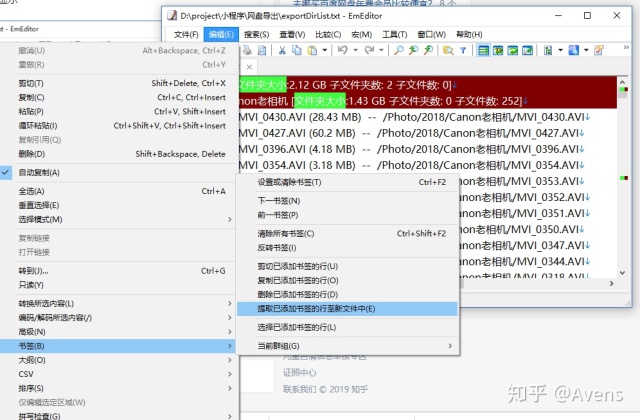Click the CSV mode toolbar icon

[x=548, y=50]
